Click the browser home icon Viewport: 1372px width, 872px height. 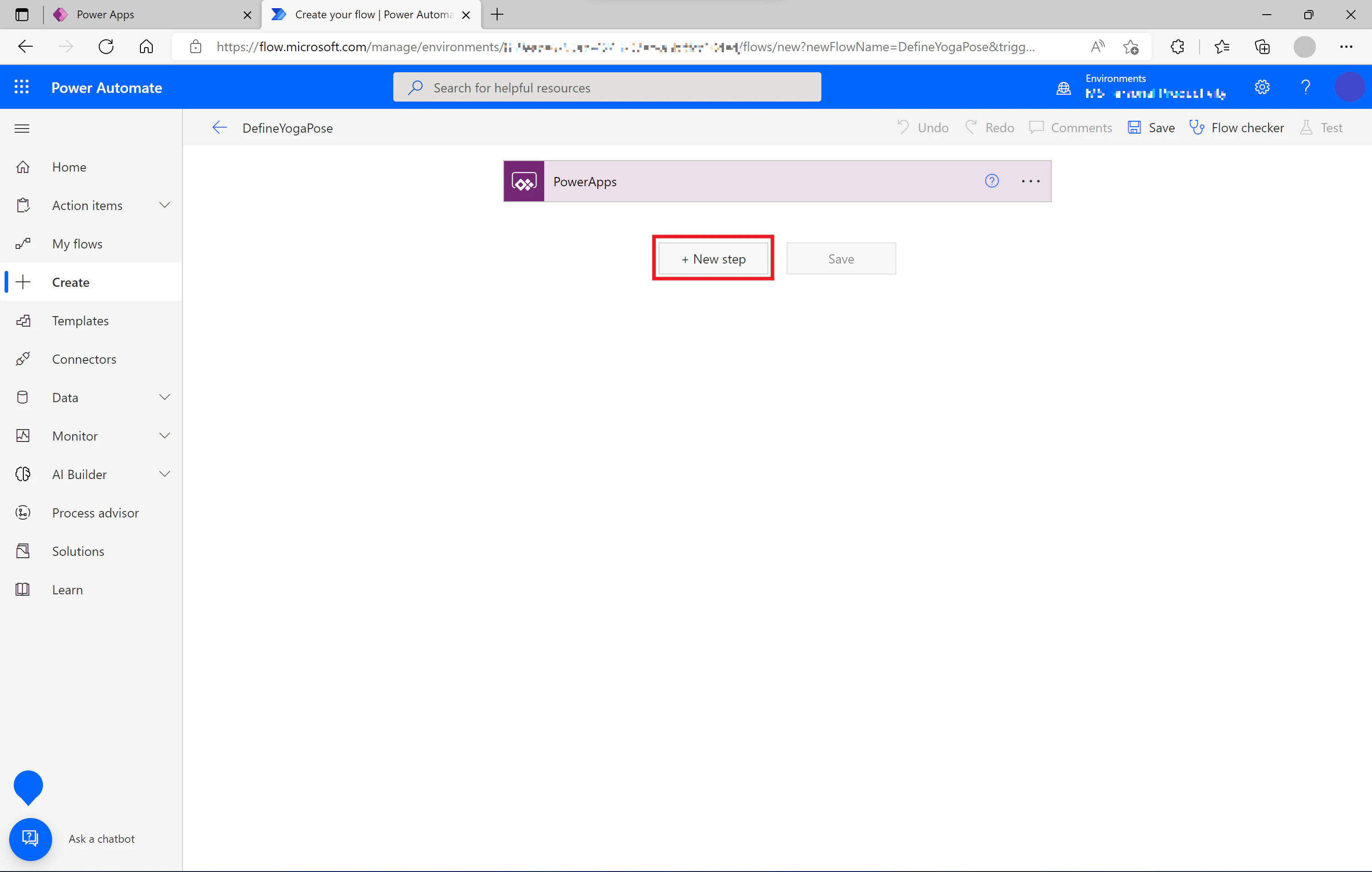[146, 47]
